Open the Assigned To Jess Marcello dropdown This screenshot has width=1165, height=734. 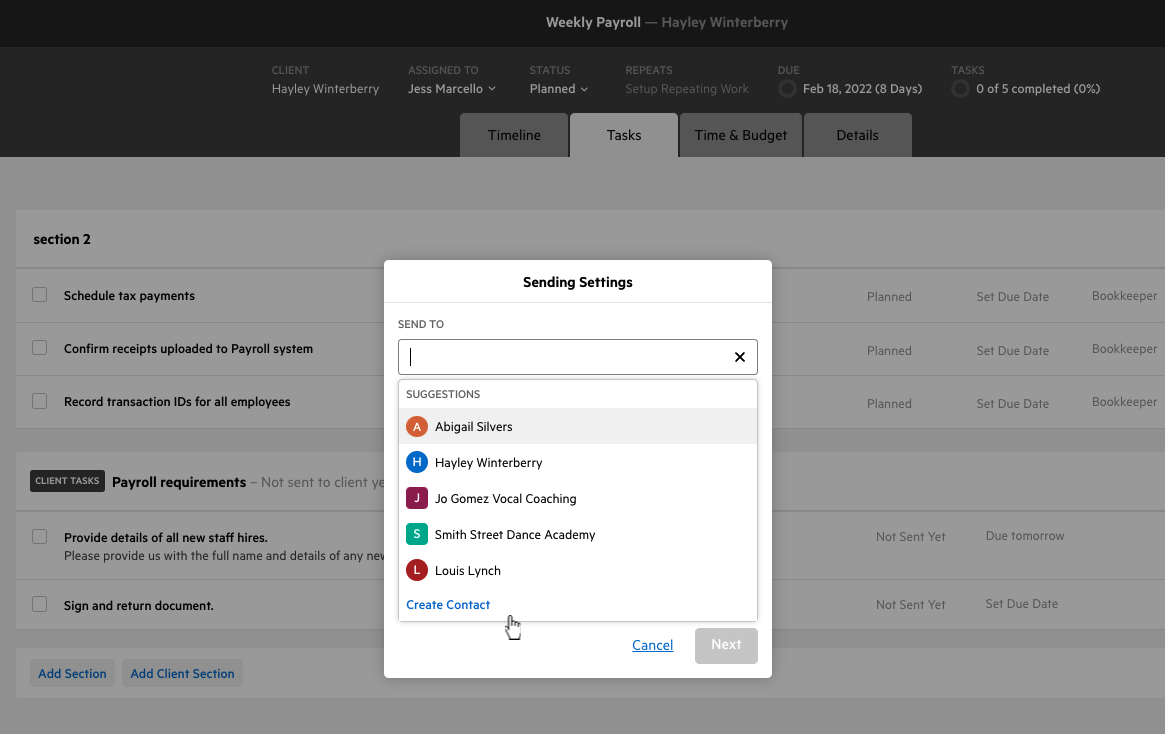pos(452,88)
